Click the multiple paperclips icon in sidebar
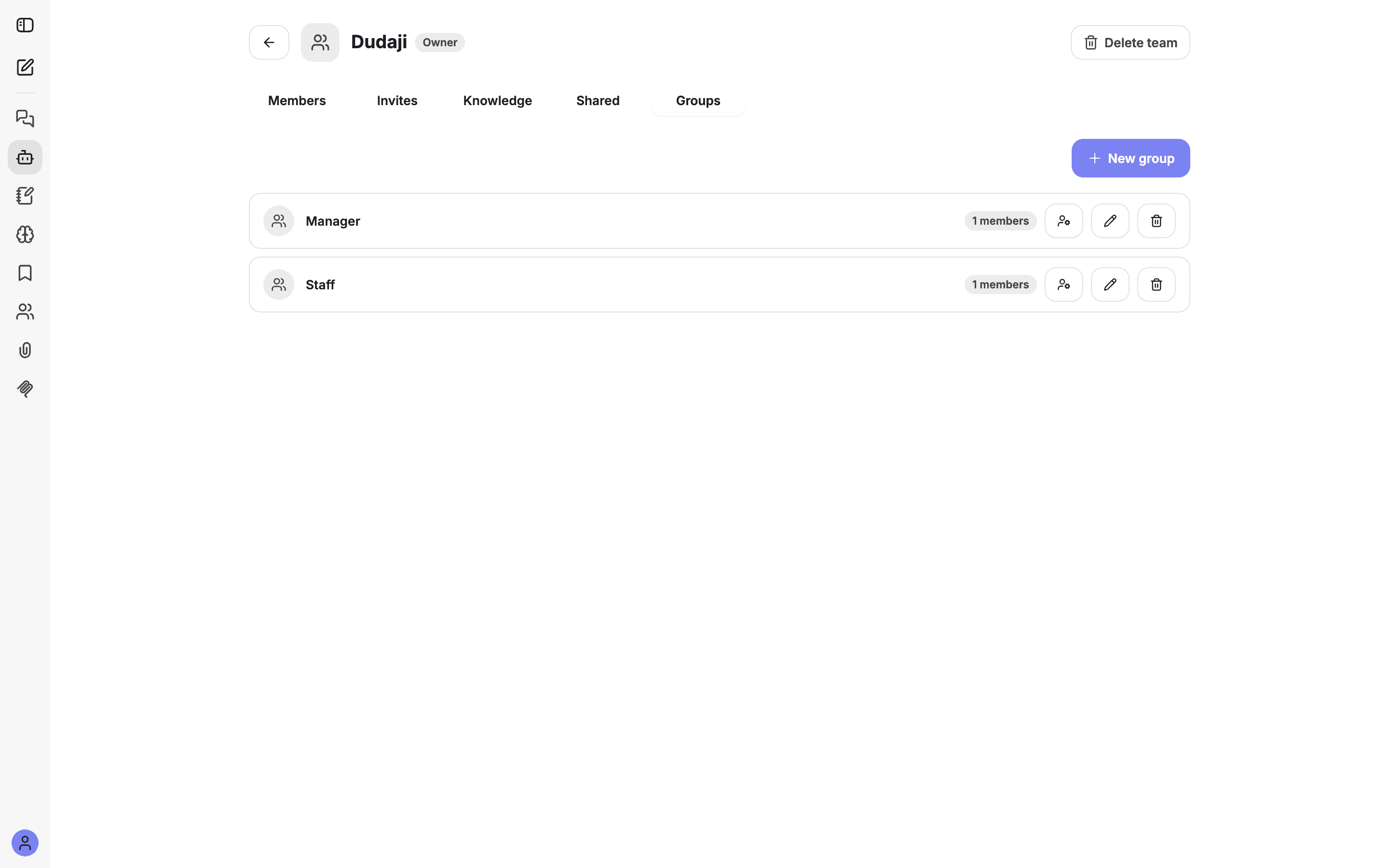Viewport: 1389px width, 868px height. point(25,389)
